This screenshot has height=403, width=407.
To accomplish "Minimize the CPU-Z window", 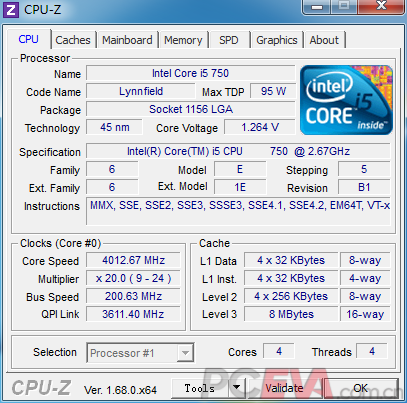I will pyautogui.click(x=317, y=6).
